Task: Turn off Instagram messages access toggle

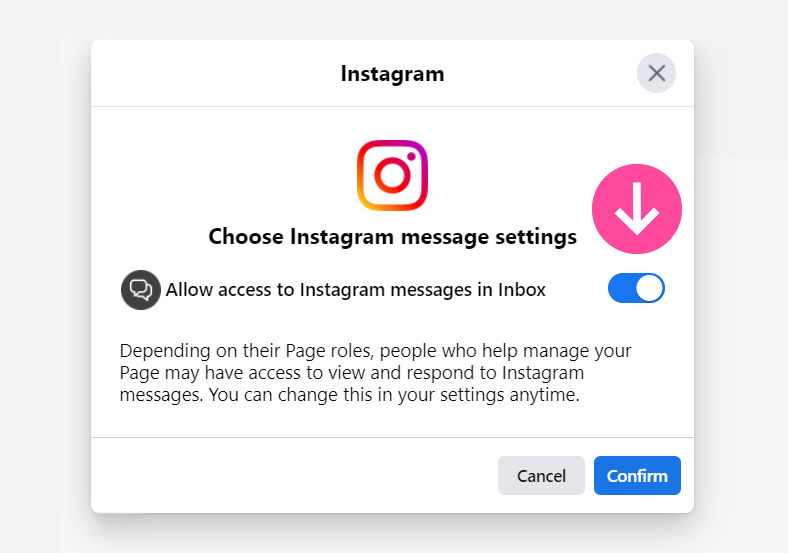Action: 636,288
